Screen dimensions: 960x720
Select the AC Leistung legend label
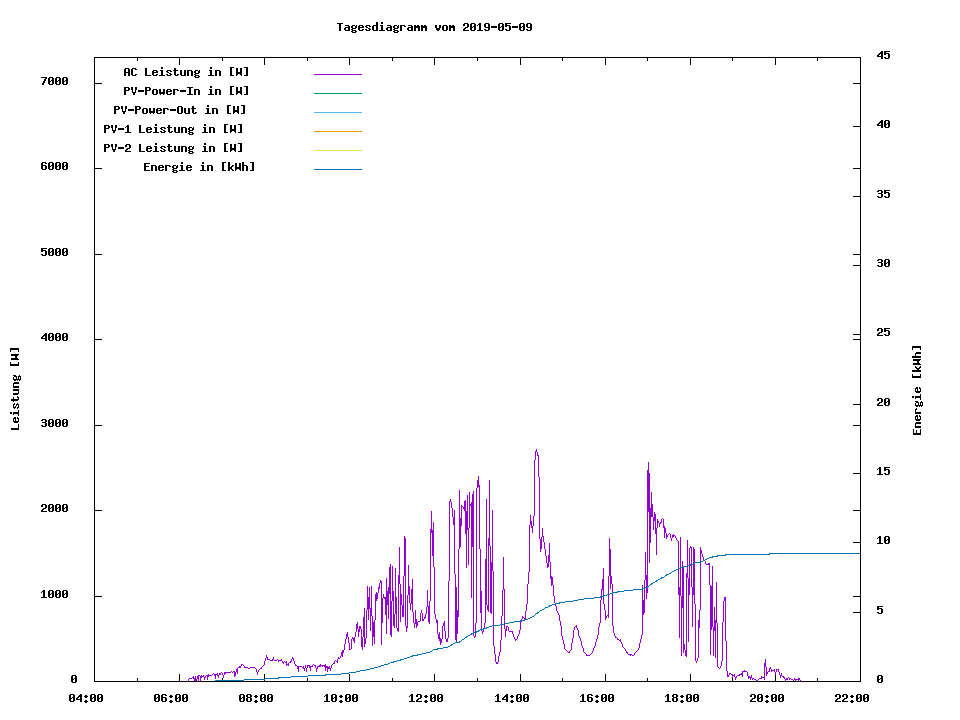(186, 72)
